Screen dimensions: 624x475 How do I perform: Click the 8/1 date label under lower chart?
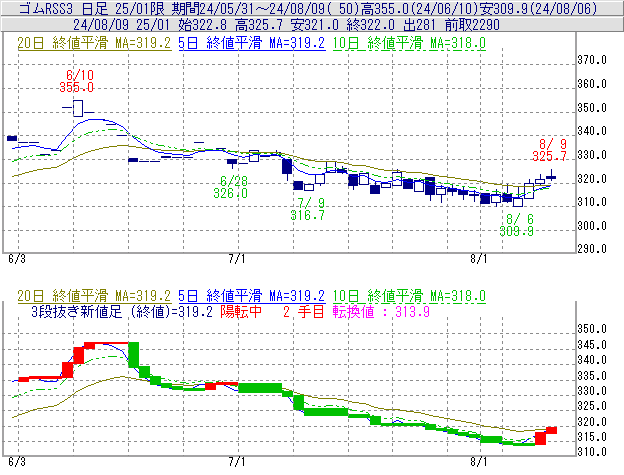point(479,462)
